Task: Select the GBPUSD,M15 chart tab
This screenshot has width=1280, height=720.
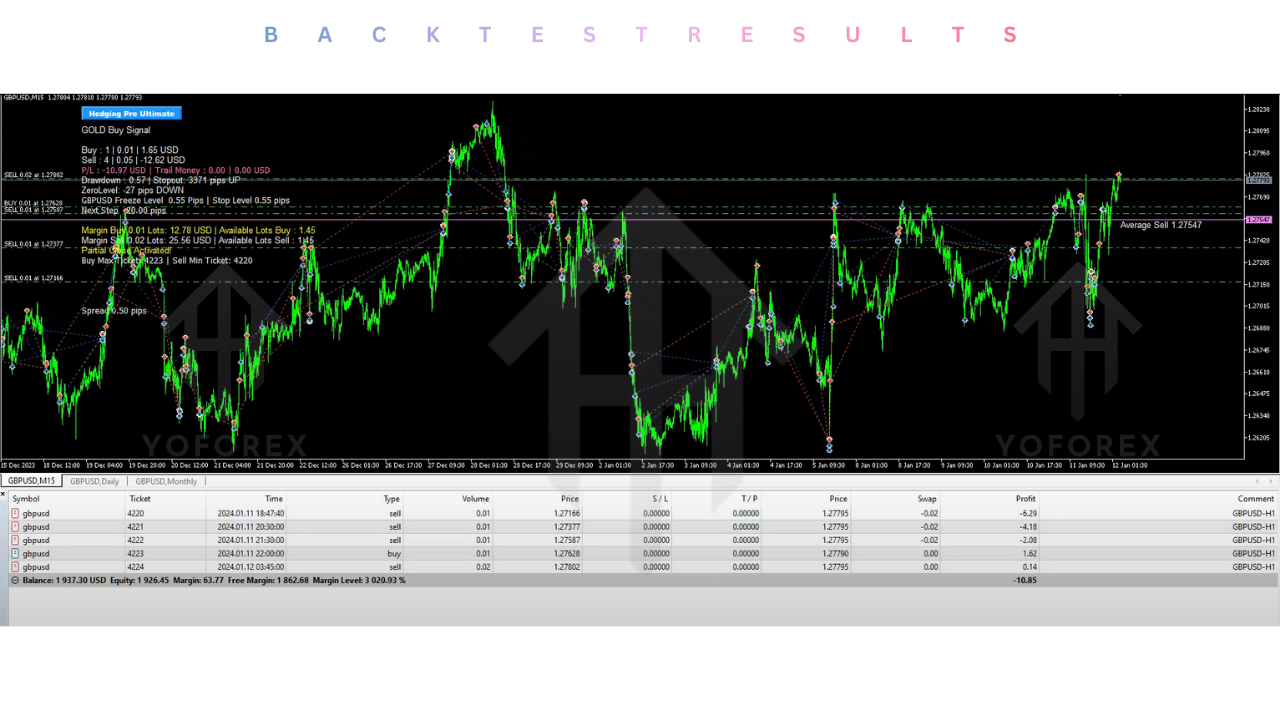Action: 30,481
